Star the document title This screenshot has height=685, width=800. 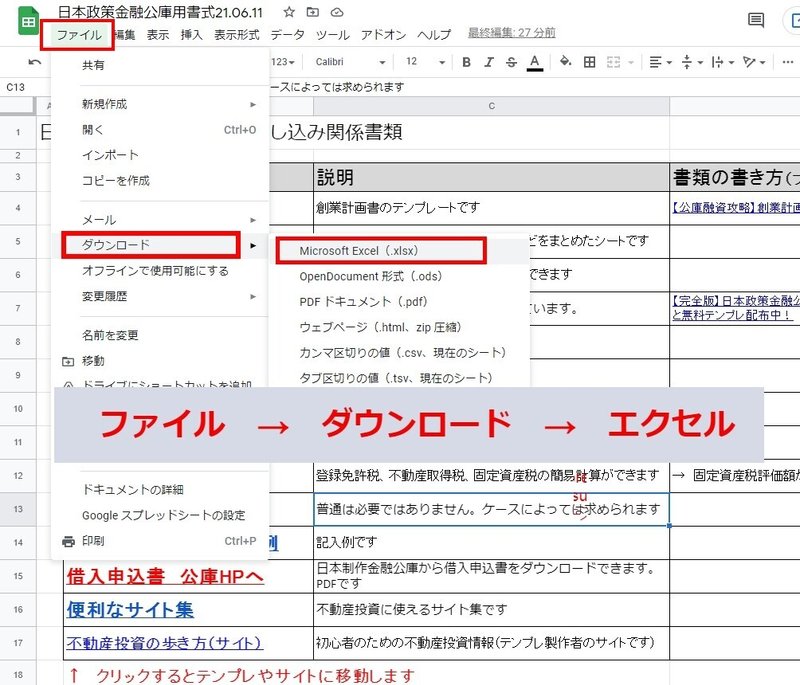click(289, 12)
